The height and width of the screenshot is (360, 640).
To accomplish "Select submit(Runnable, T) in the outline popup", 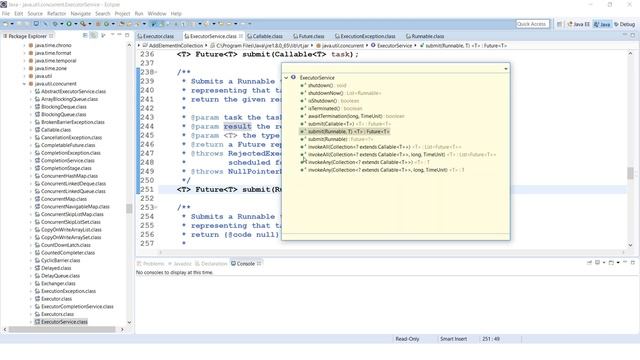I will click(x=345, y=131).
